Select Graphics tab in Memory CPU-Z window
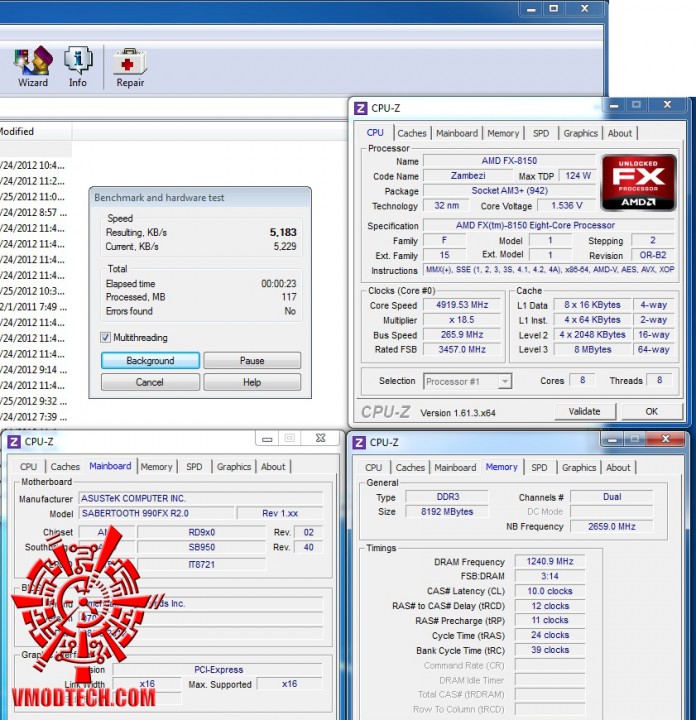Screen dimensions: 696x720 point(579,467)
